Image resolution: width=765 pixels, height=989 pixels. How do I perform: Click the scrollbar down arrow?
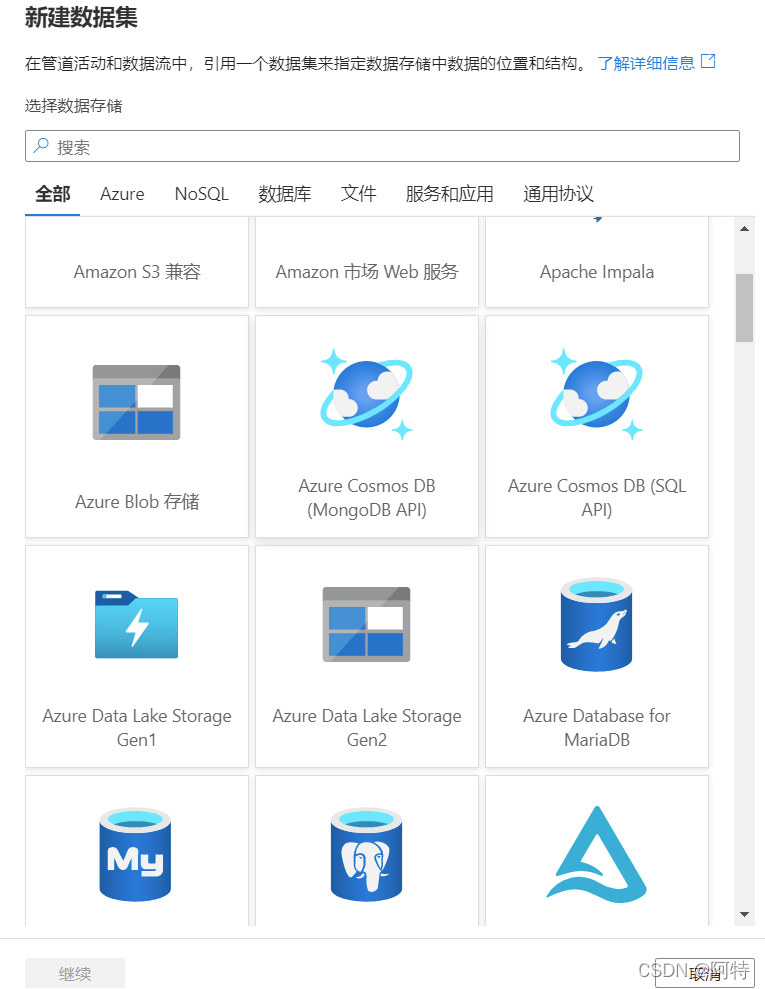pos(744,915)
